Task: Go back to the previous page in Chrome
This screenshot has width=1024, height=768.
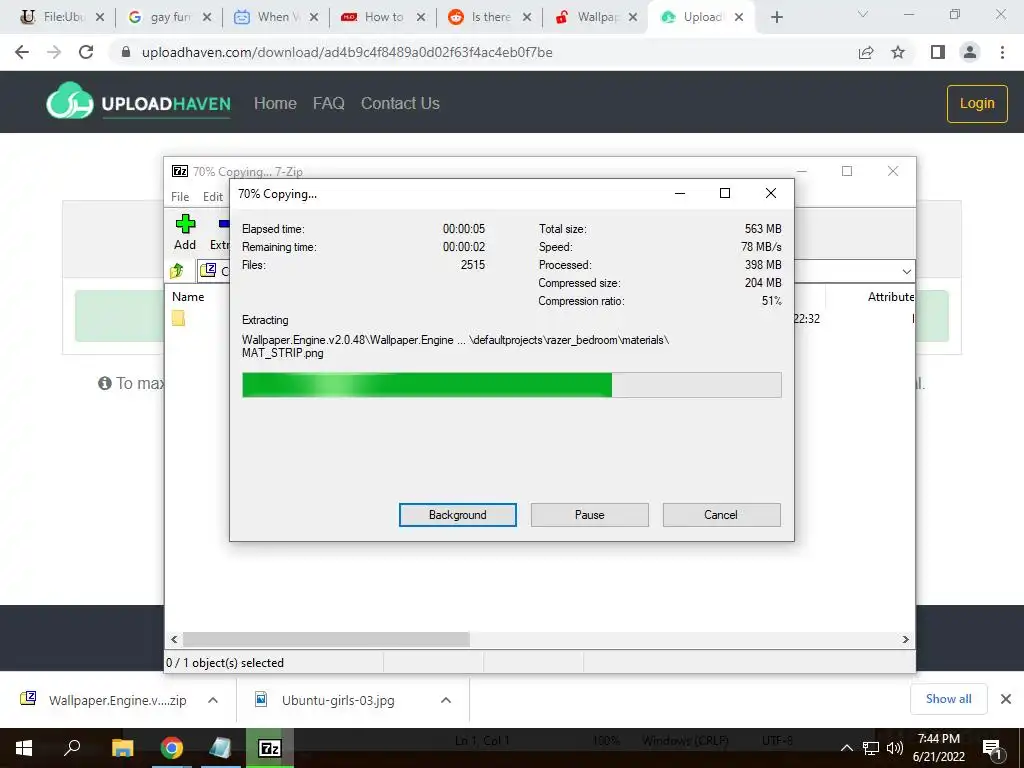Action: point(22,52)
